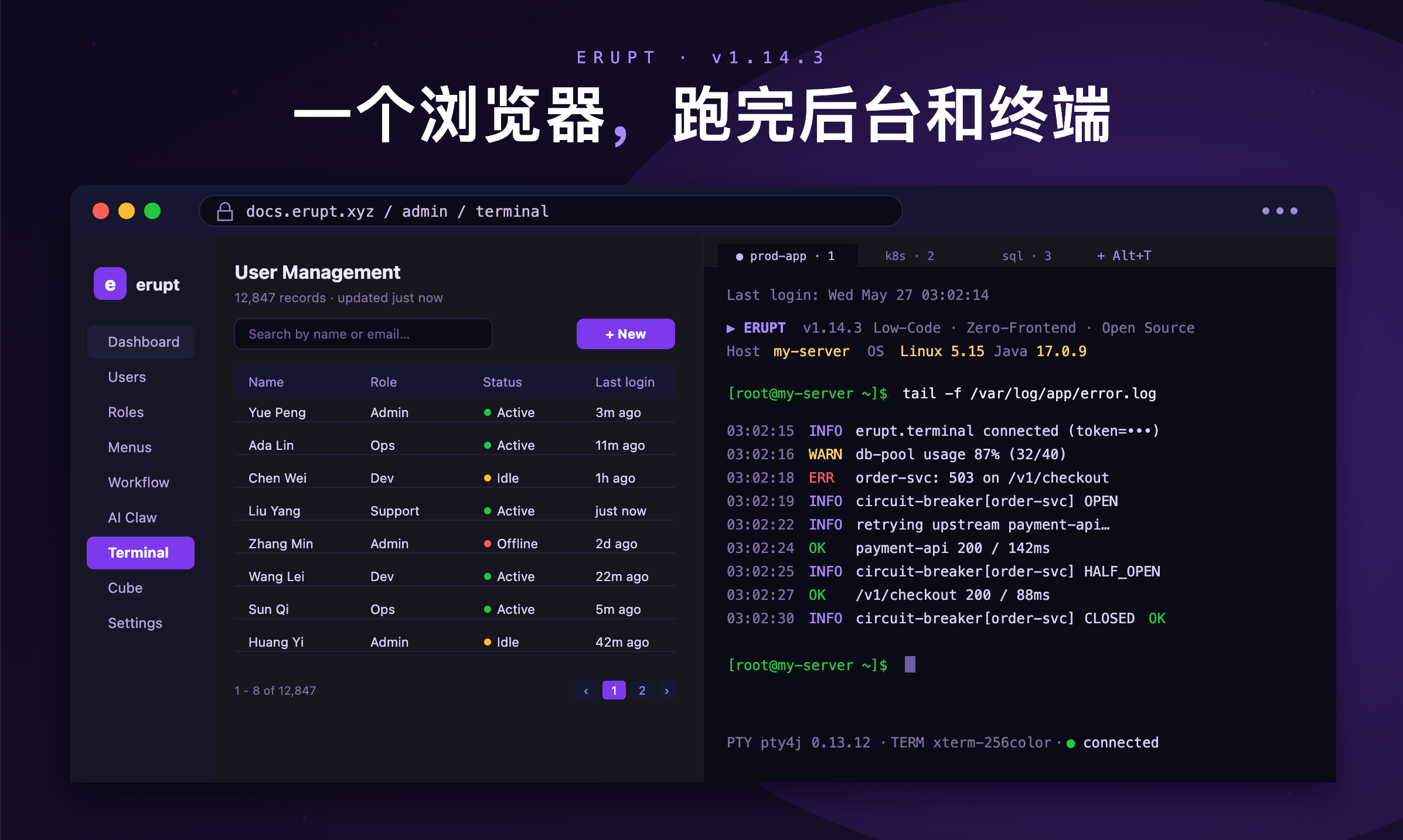Click the User Management heading

(x=318, y=272)
